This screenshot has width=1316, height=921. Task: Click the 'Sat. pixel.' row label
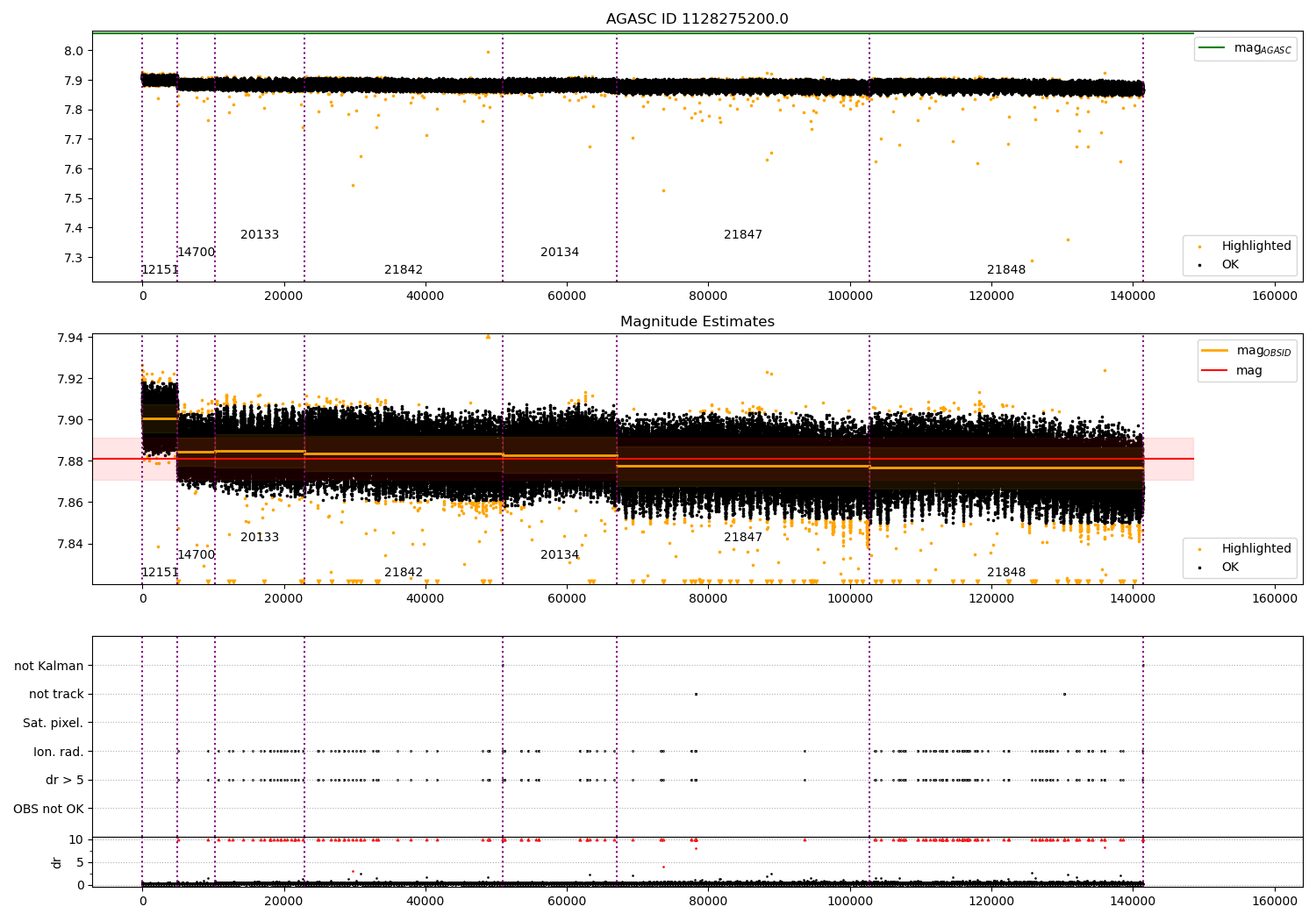(53, 723)
